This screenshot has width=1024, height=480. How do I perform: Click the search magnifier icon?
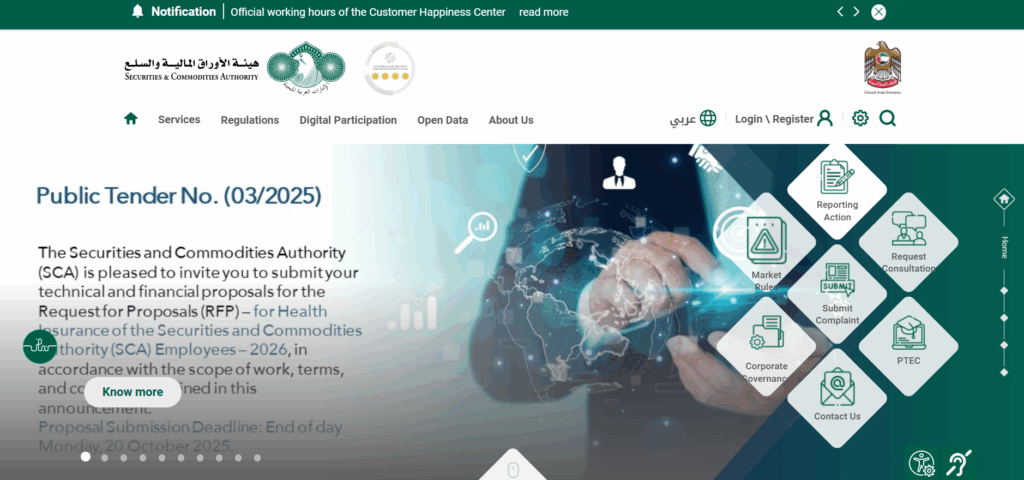[888, 118]
